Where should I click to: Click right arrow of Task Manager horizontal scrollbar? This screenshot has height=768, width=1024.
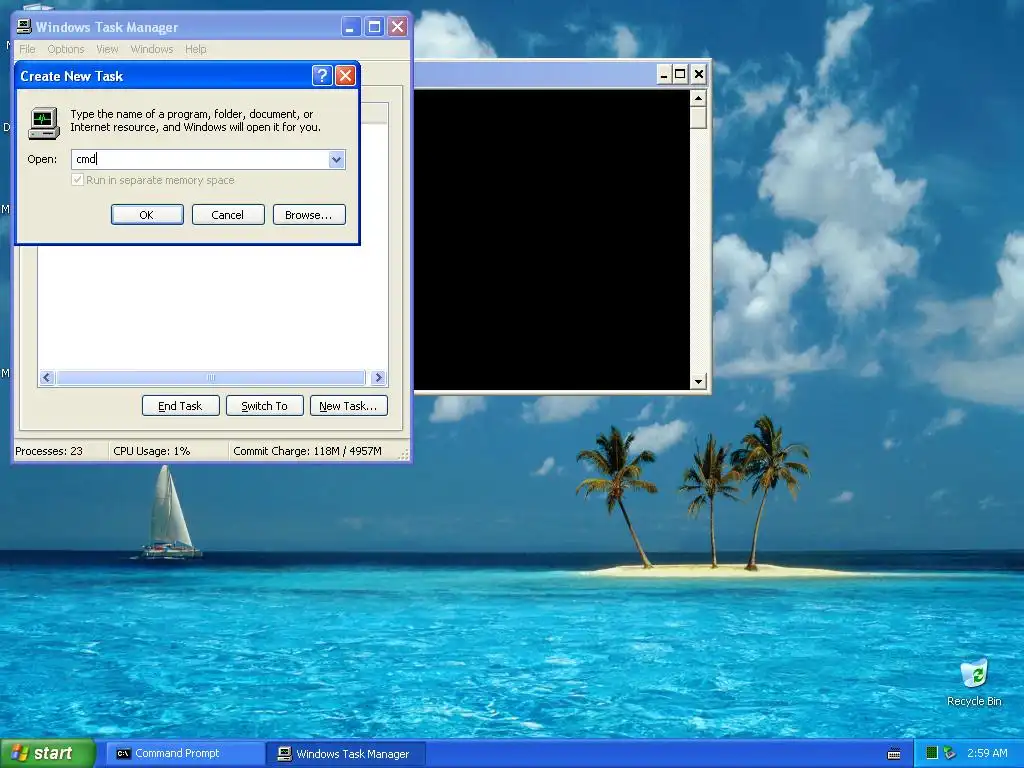pyautogui.click(x=378, y=377)
